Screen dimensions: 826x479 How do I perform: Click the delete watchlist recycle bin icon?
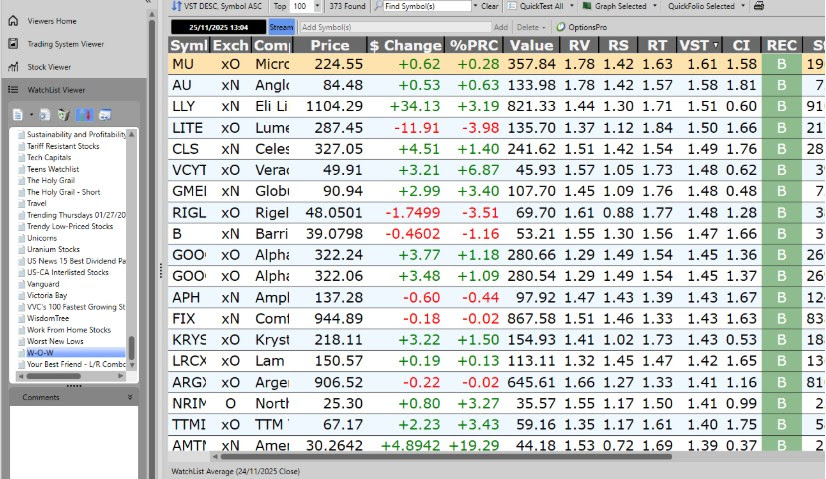(64, 115)
